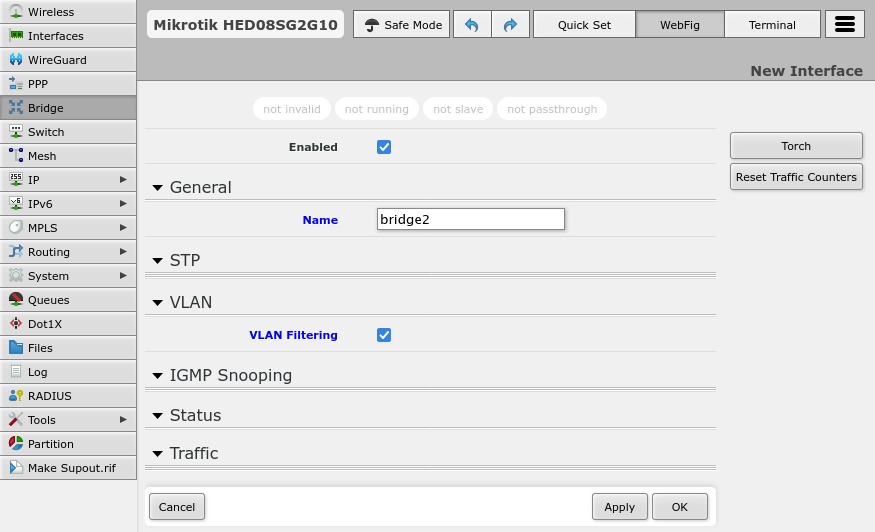Open the Partition sidebar item

click(x=50, y=444)
